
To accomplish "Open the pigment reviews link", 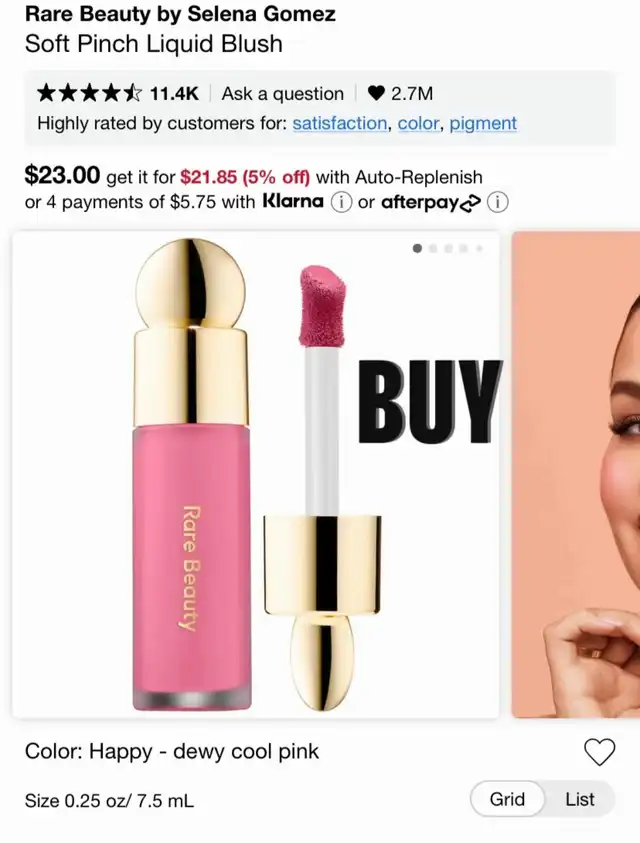I will click(483, 124).
